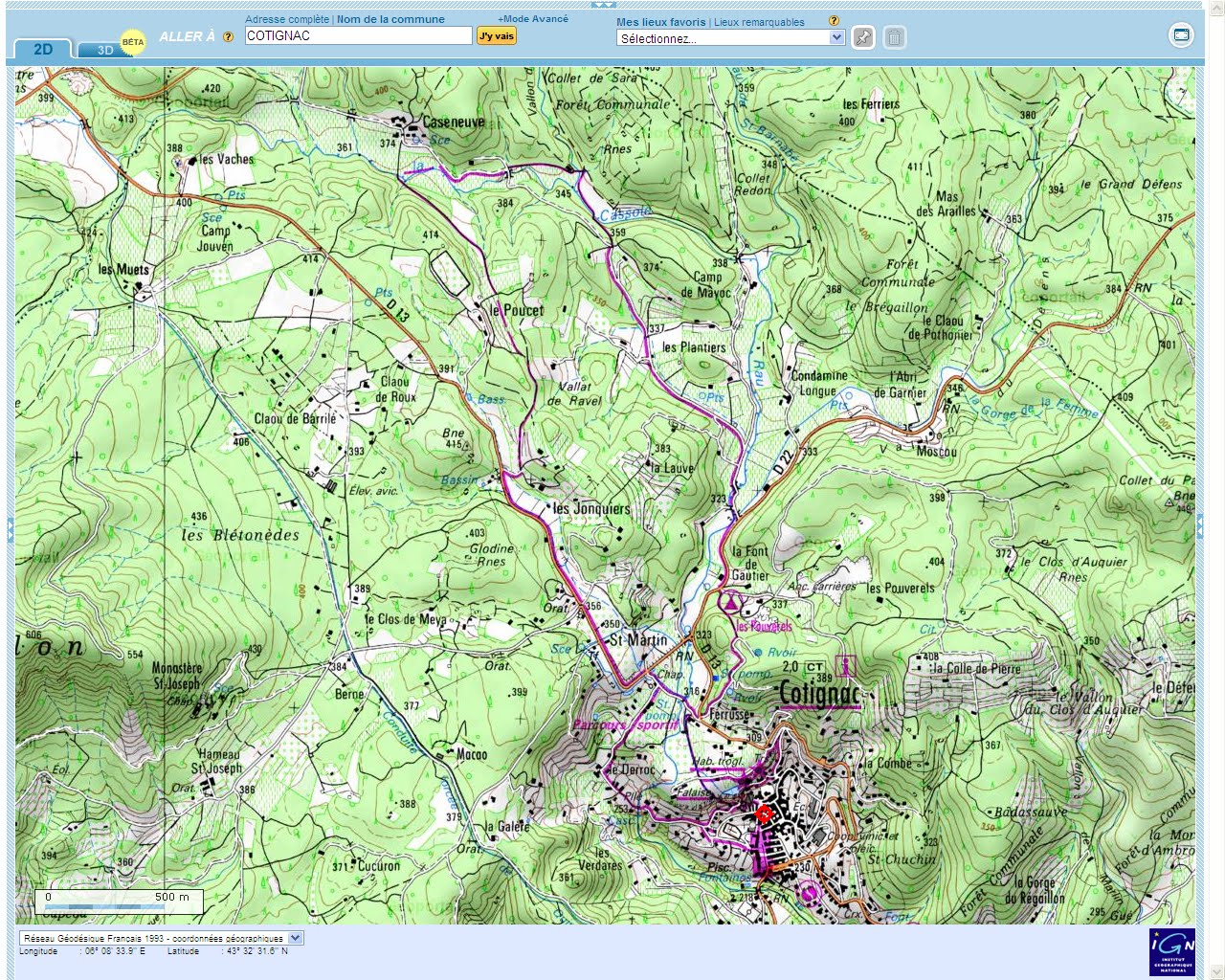Collapse the top search bar handle

pos(604,5)
